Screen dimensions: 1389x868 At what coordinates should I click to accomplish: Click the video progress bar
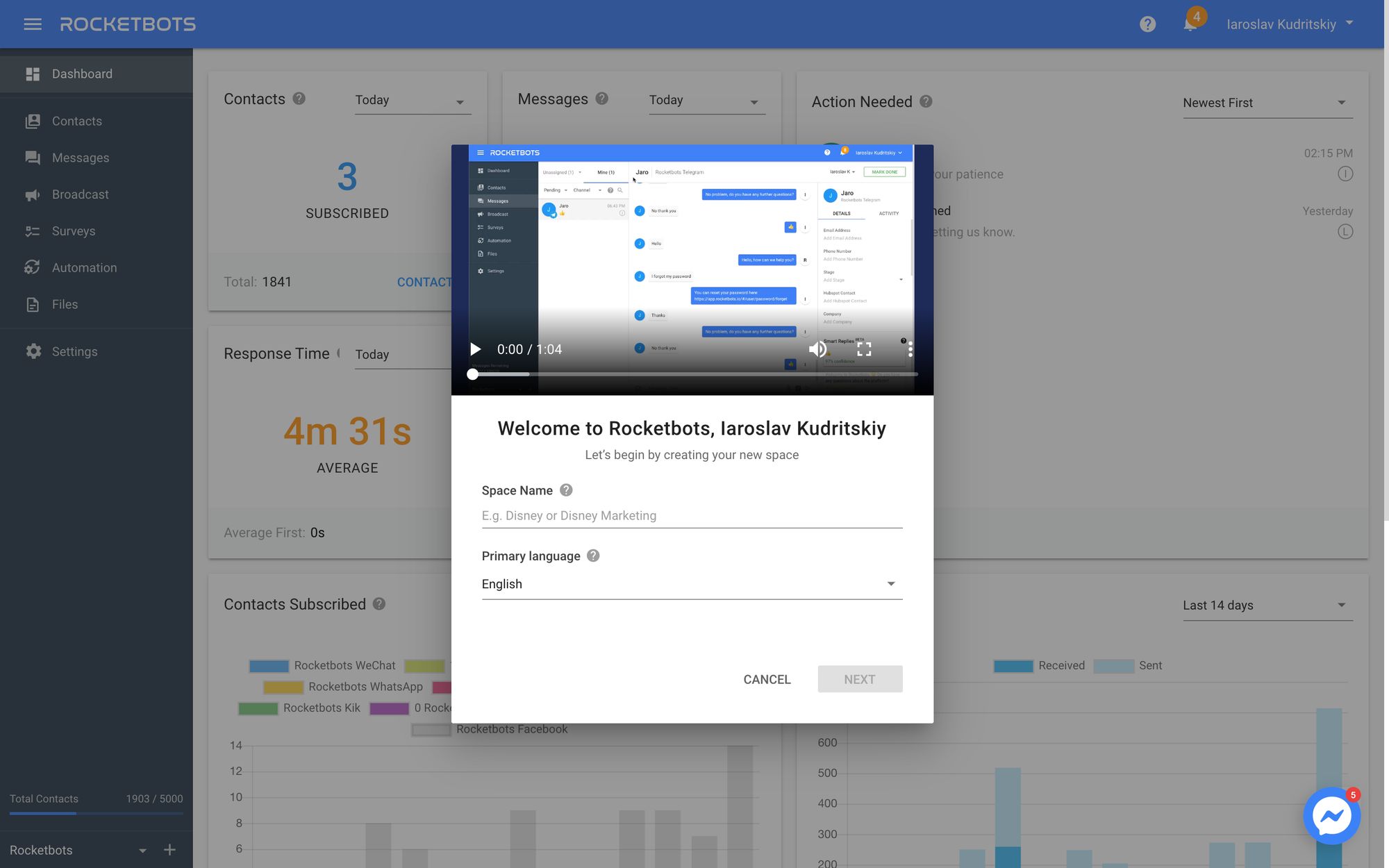click(694, 374)
